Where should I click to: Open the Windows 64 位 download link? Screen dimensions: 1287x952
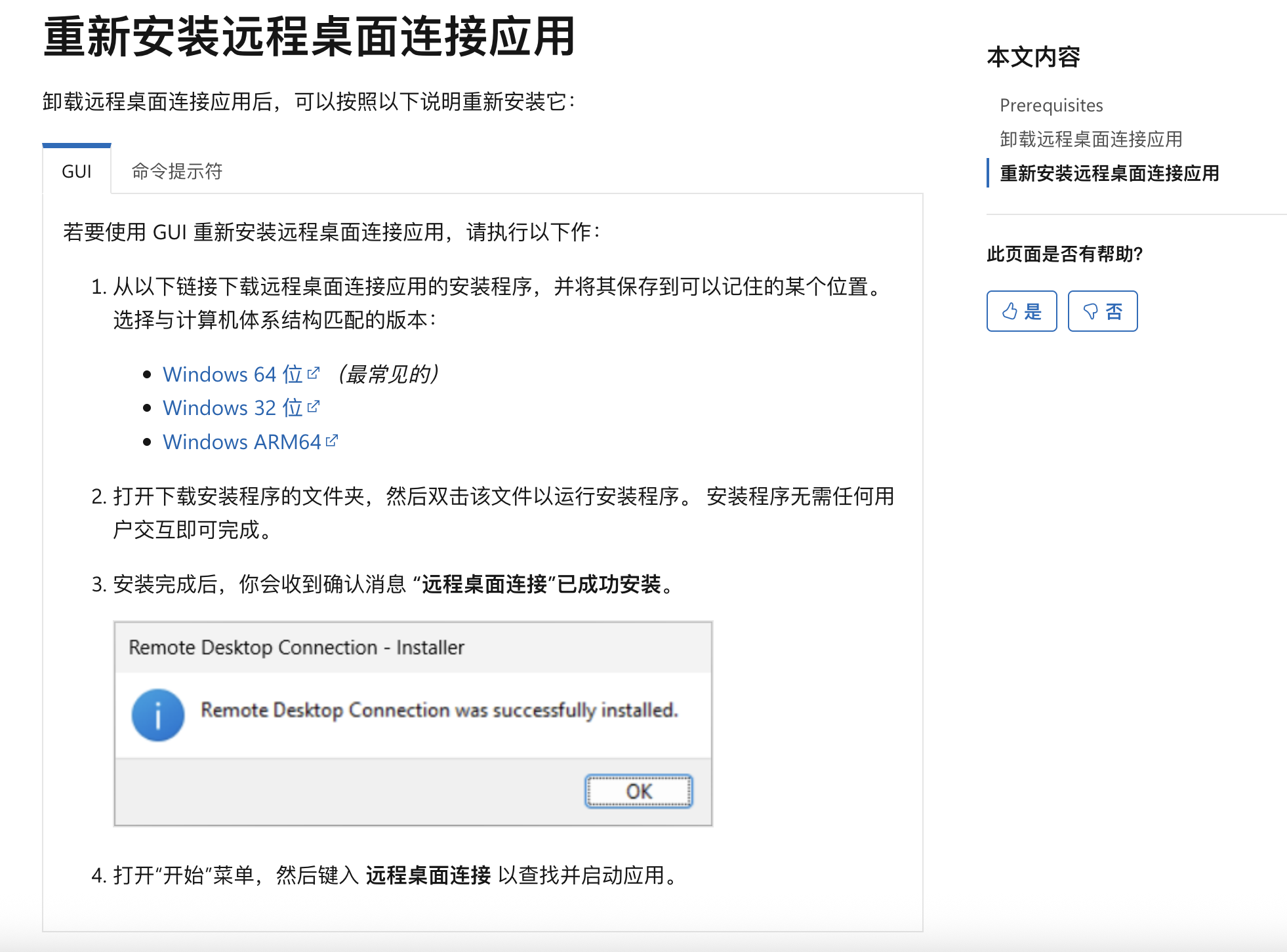pyautogui.click(x=232, y=374)
